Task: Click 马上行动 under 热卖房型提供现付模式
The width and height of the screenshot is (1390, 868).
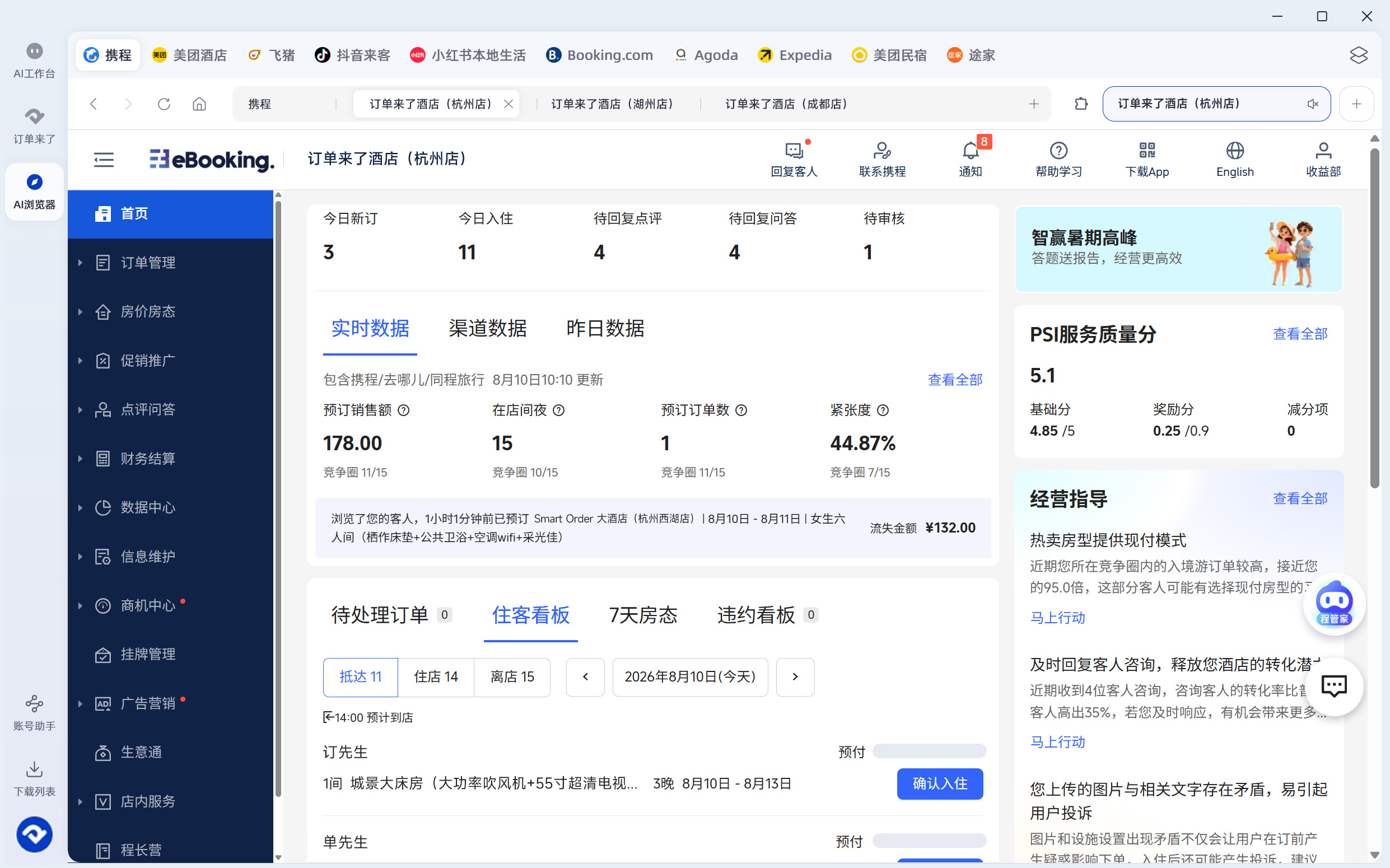Action: pyautogui.click(x=1057, y=618)
